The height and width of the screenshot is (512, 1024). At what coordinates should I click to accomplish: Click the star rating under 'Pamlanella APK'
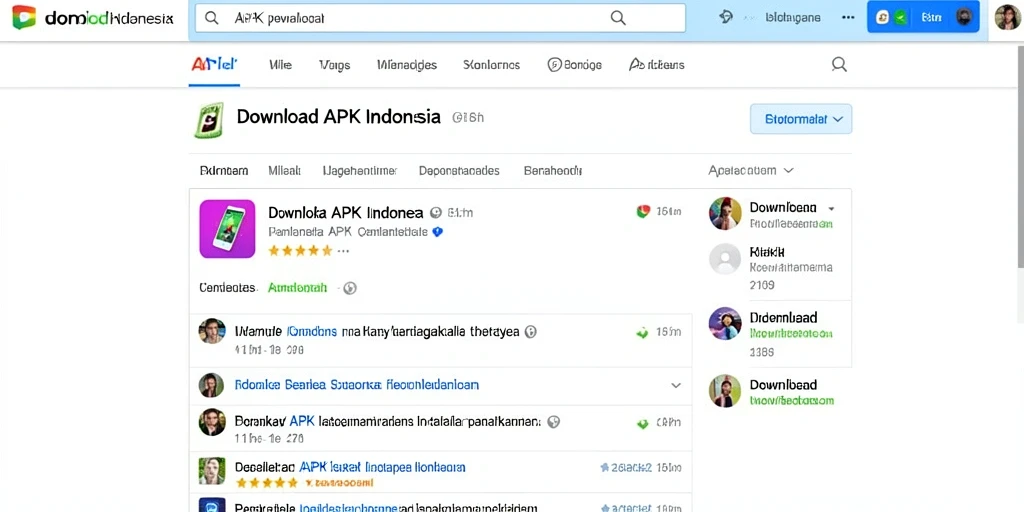pos(300,250)
